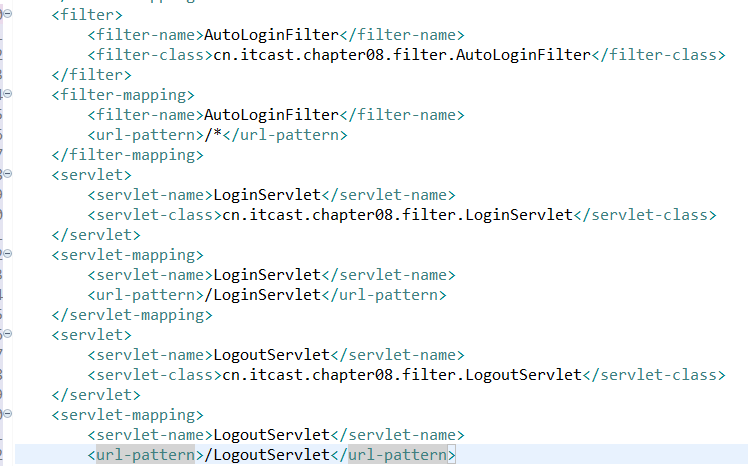Click the highlighted opening url-pattern tag on last line
The width and height of the screenshot is (748, 466).
145,455
